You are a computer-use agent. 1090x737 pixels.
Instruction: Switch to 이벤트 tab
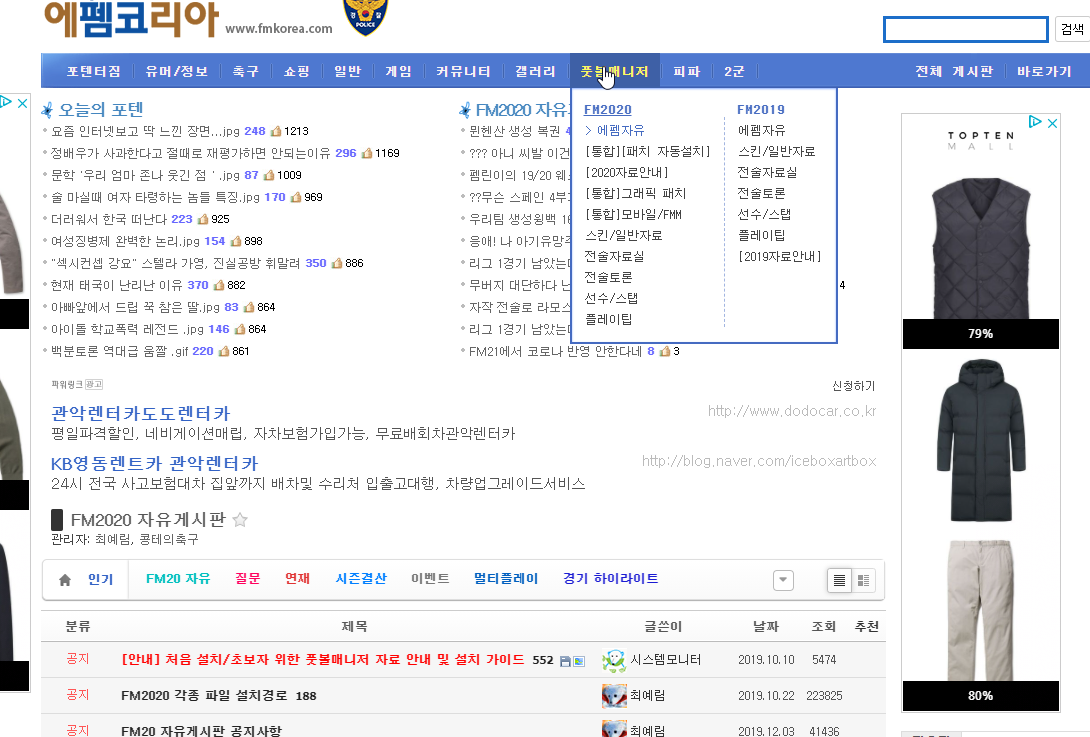pos(430,578)
